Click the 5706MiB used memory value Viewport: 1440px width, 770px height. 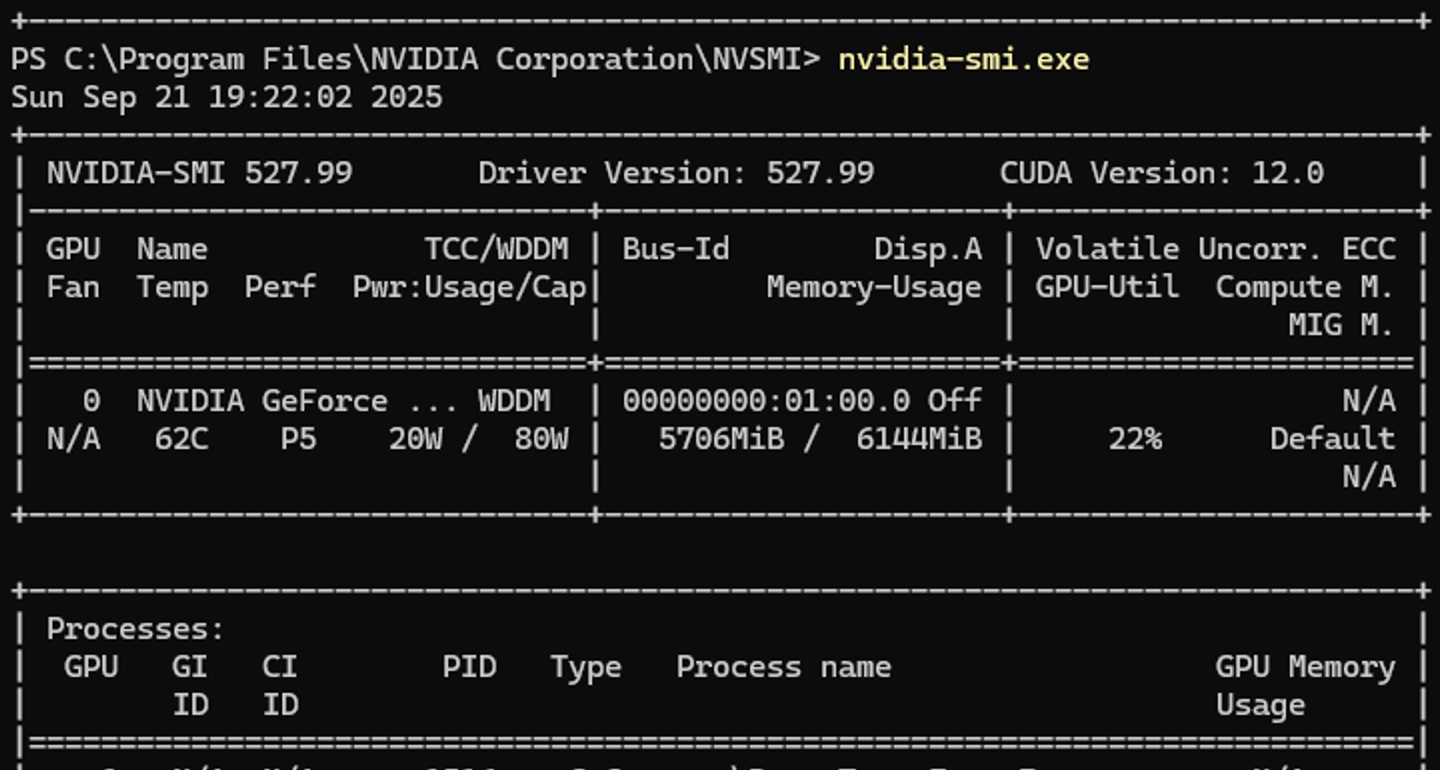pos(721,439)
